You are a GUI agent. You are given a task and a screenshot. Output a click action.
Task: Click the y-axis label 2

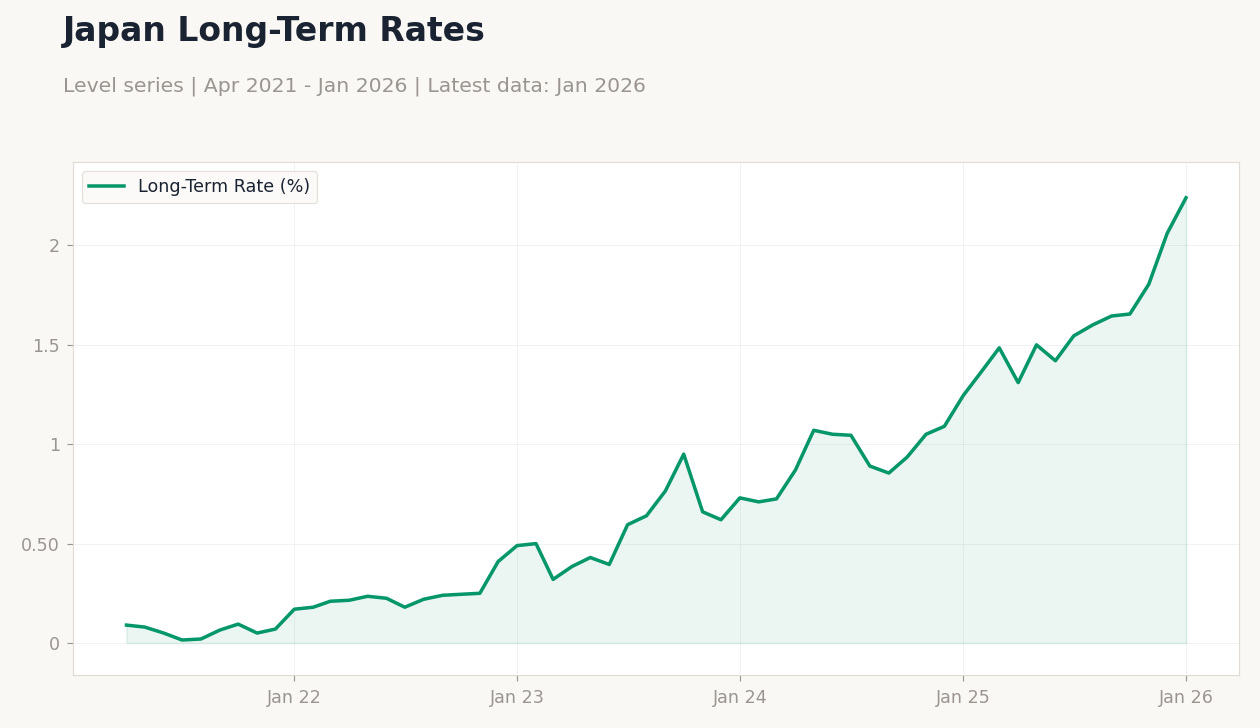[x=55, y=246]
